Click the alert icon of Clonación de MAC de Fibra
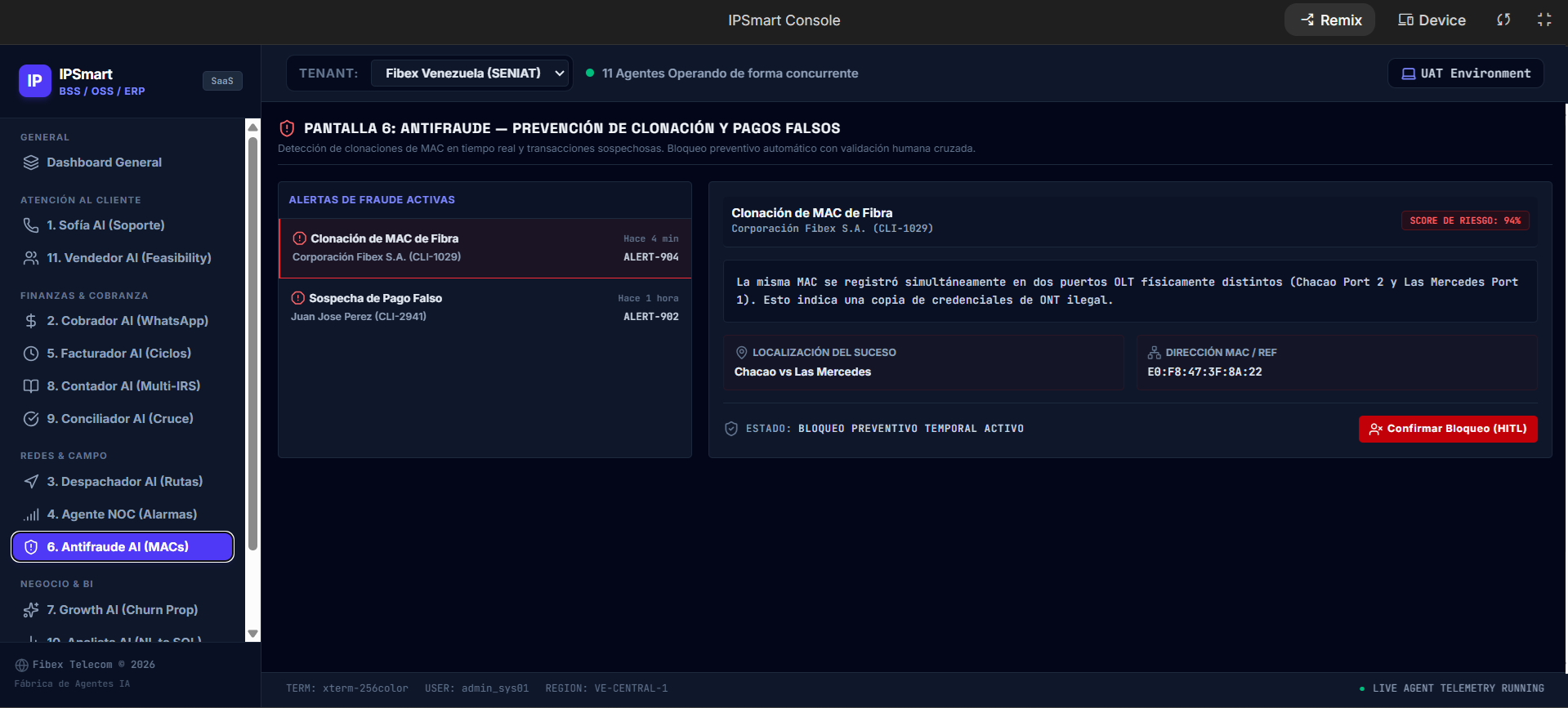 [300, 238]
